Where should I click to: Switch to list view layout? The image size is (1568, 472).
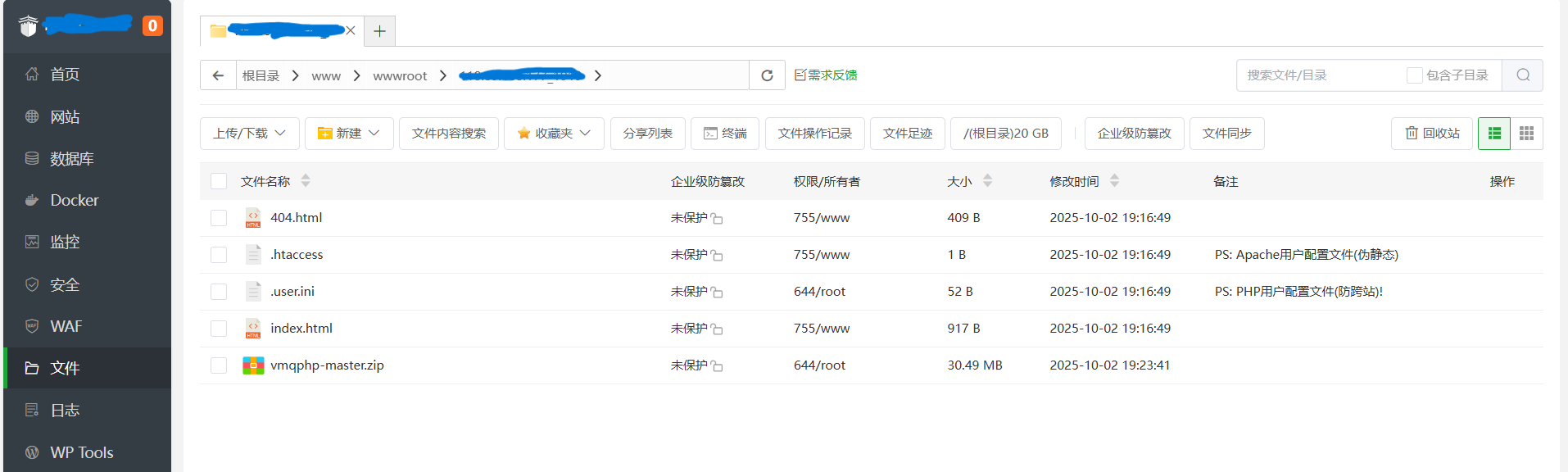coord(1493,134)
